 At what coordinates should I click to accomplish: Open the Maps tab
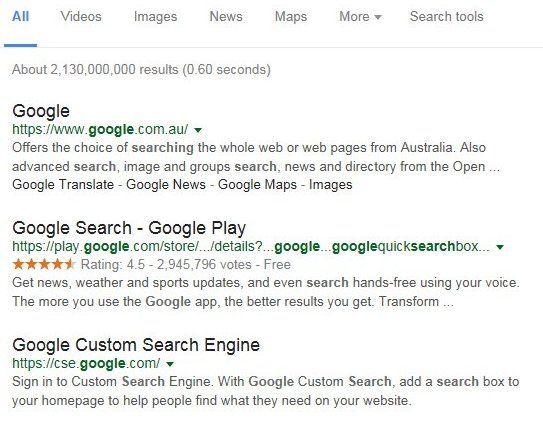291,17
